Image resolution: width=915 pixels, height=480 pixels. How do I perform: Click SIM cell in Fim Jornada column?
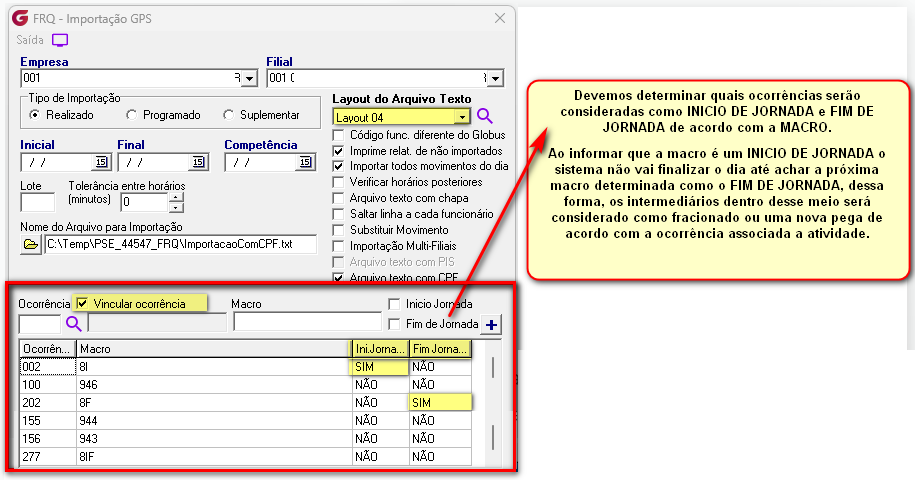[440, 403]
